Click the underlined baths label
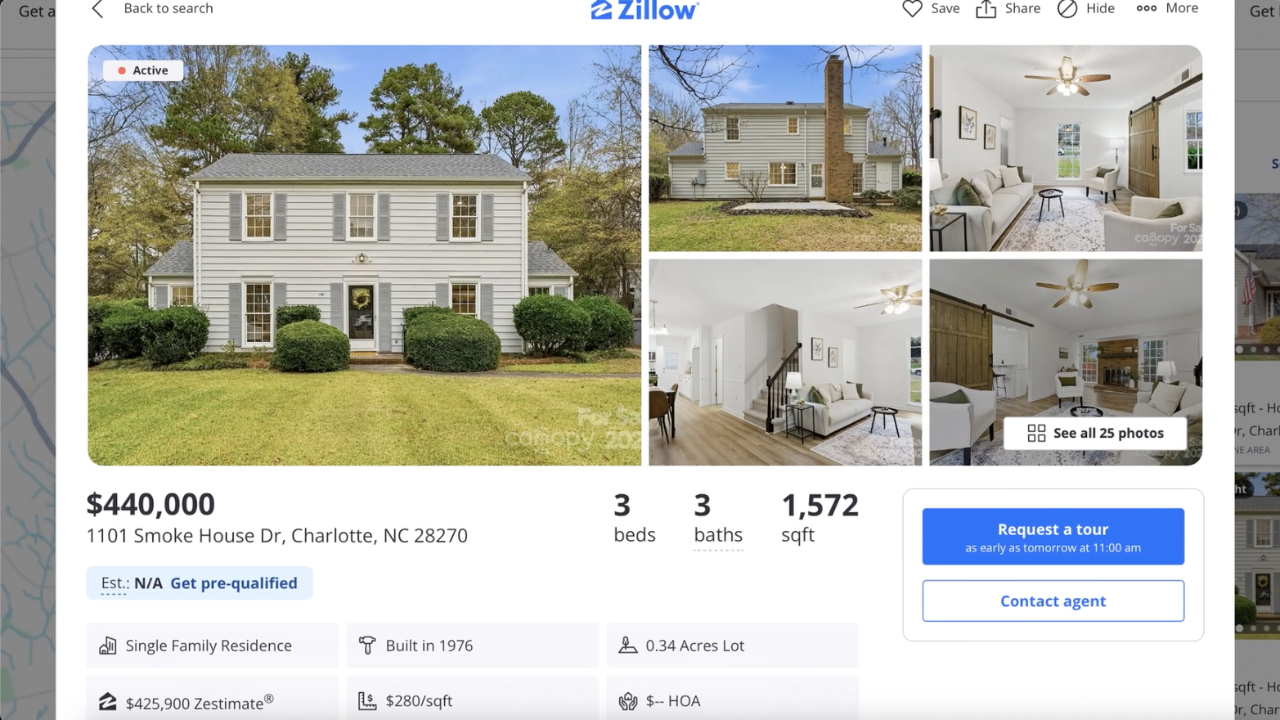Viewport: 1280px width, 720px height. click(718, 535)
